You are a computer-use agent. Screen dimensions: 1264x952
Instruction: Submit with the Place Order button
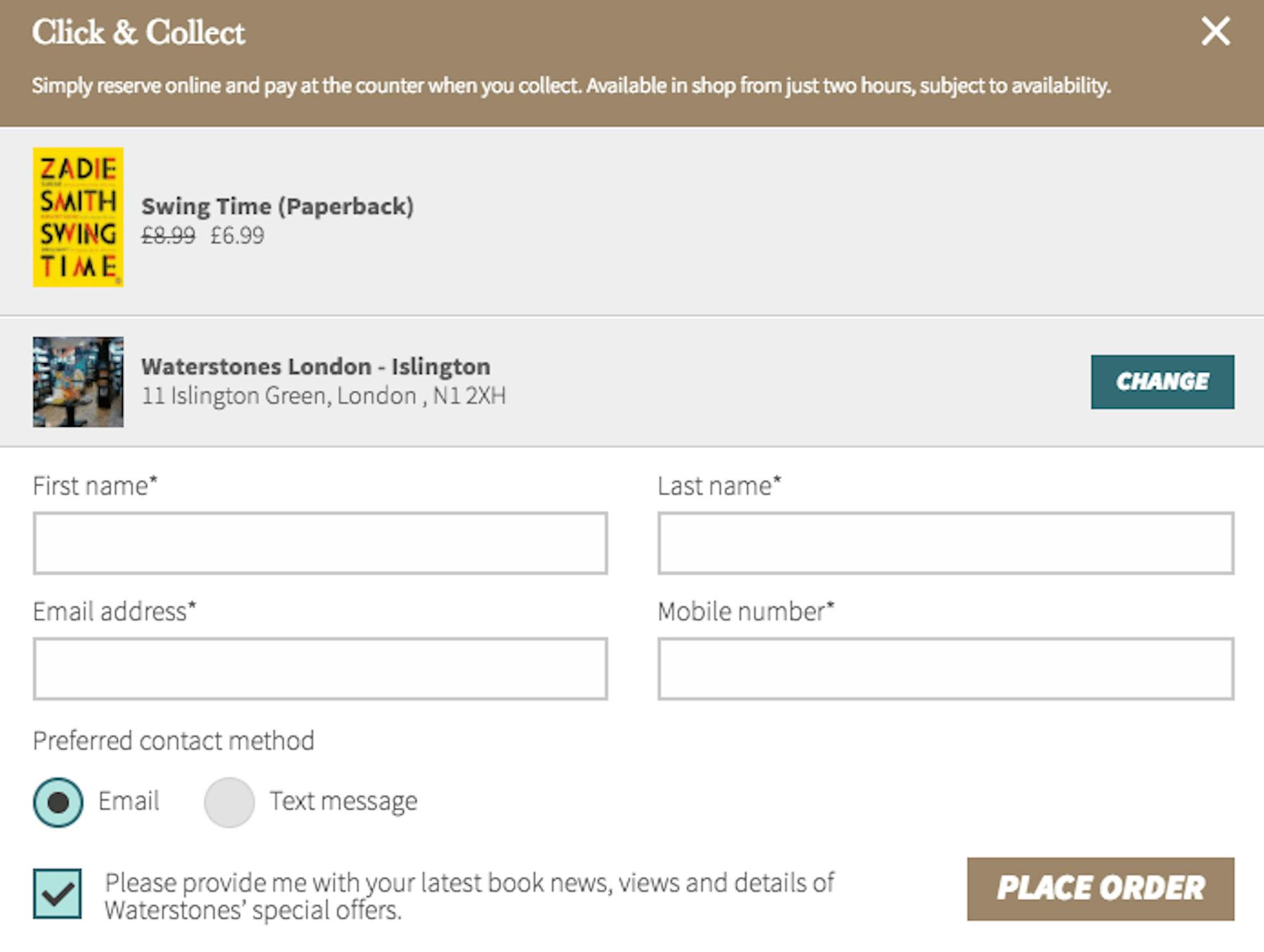1100,889
